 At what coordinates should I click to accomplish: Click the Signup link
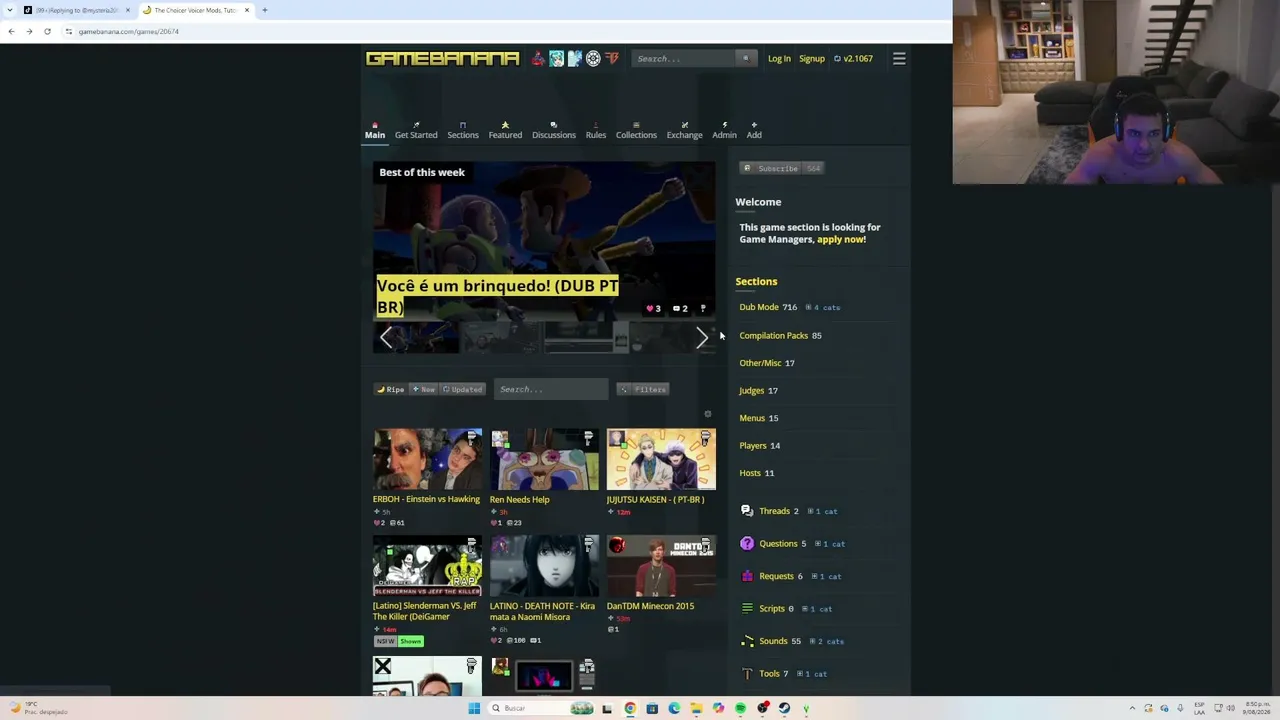812,59
